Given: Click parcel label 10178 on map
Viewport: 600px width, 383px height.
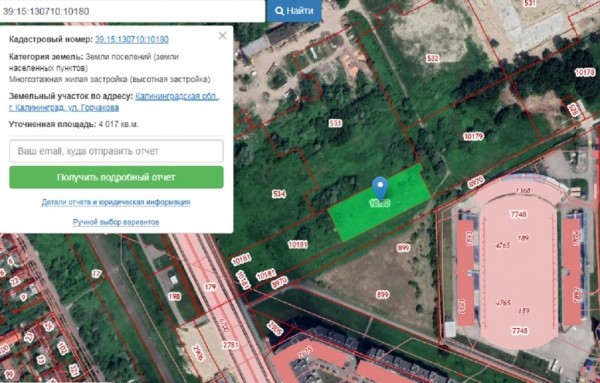Looking at the screenshot, I should (585, 72).
